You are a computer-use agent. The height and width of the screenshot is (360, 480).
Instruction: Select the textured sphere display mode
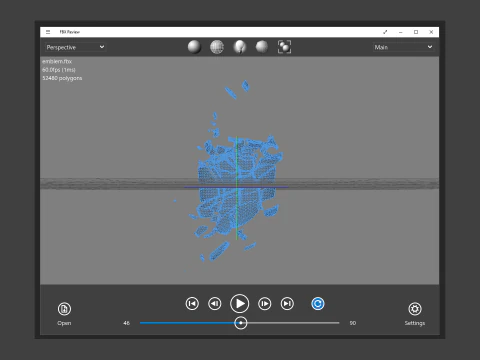(x=262, y=47)
